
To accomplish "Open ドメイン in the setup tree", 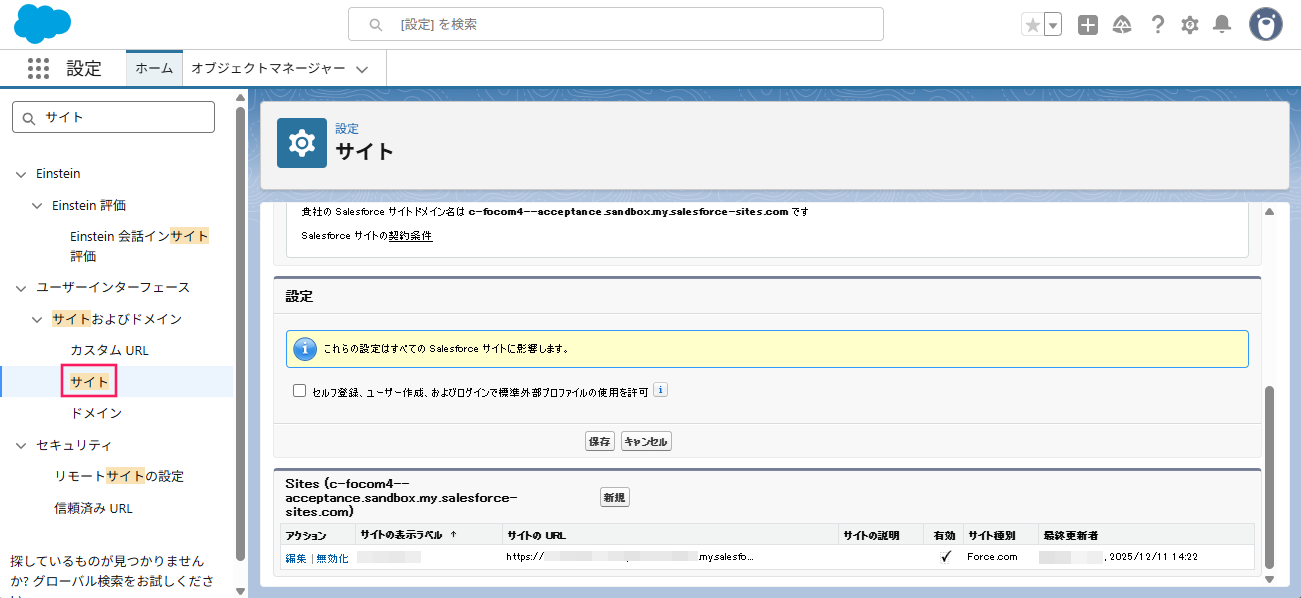I will click(x=96, y=413).
